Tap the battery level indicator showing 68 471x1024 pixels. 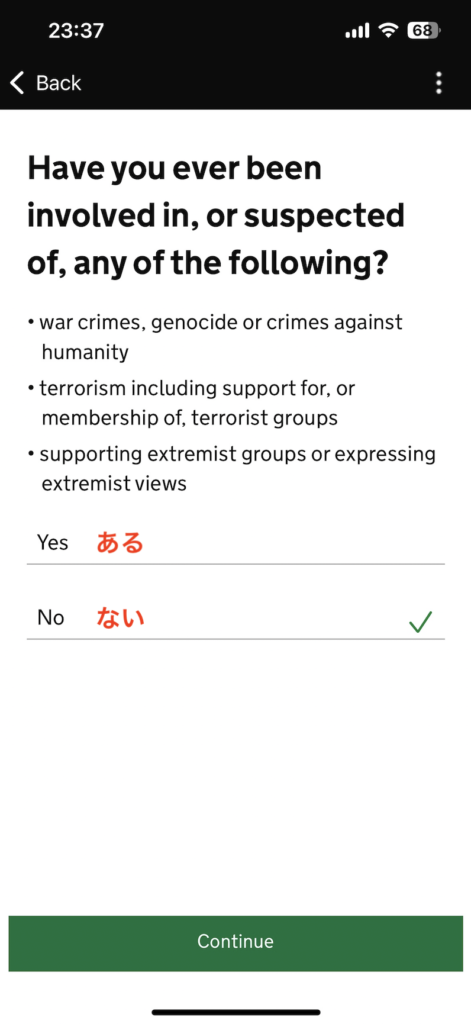tap(423, 30)
